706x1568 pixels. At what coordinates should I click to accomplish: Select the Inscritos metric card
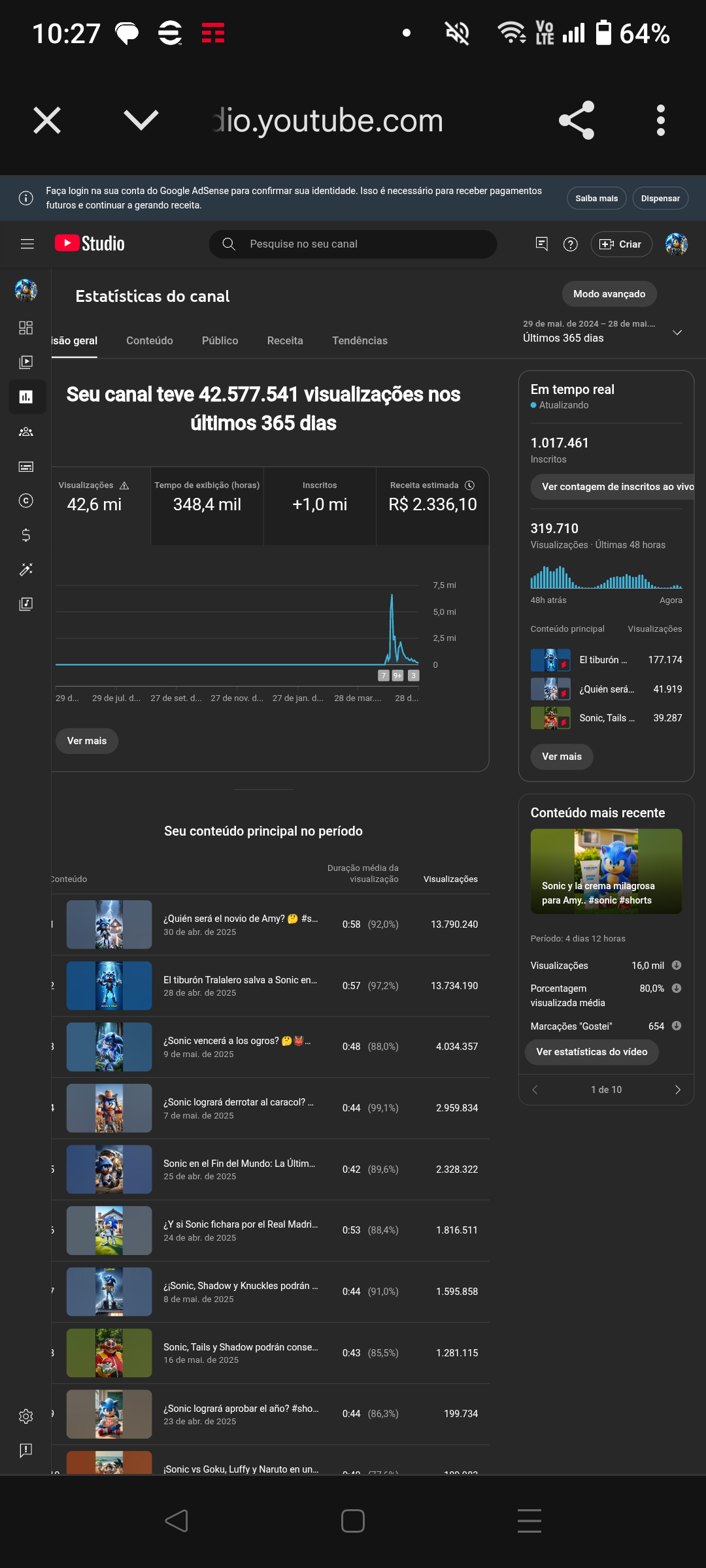point(320,506)
